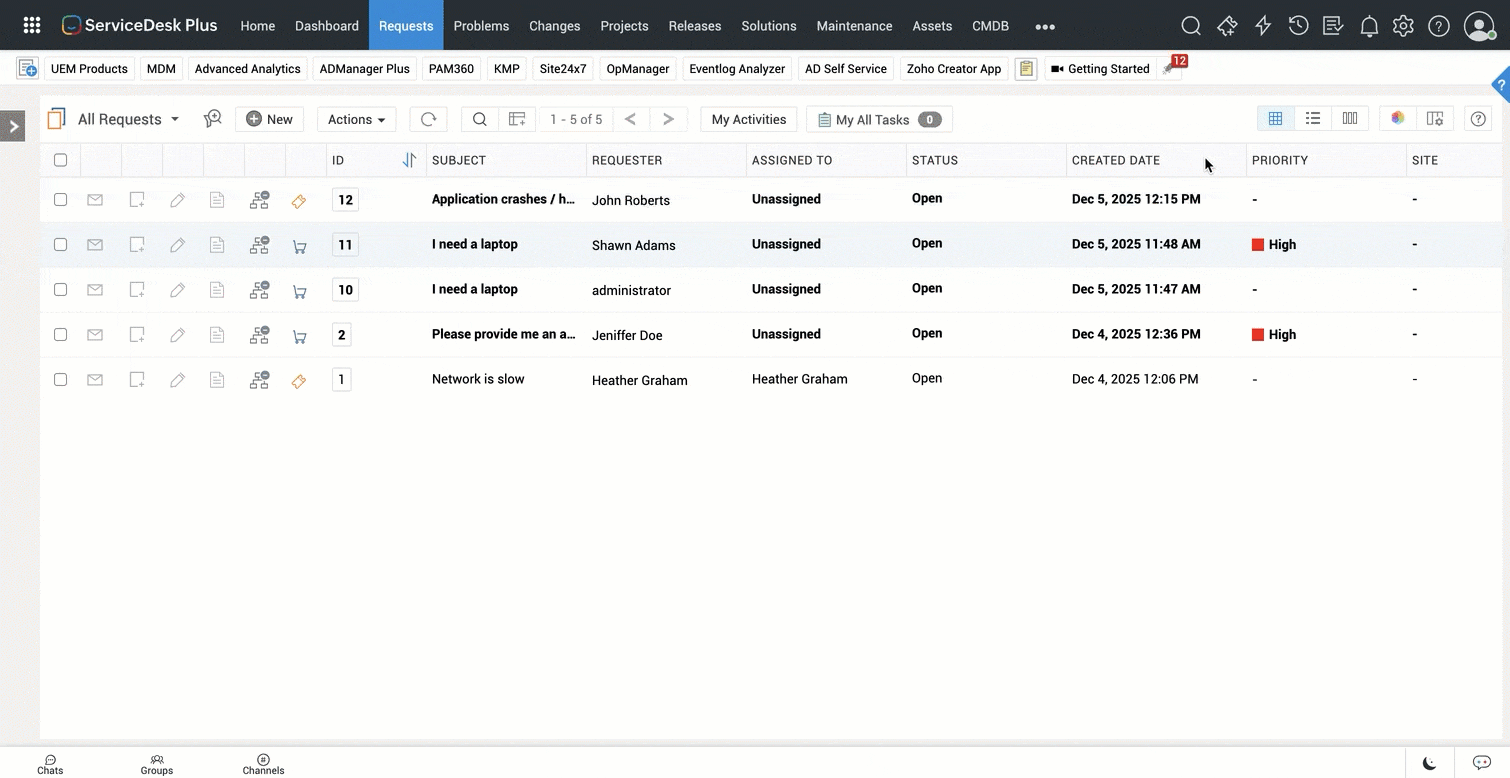Click the edit pencil icon for request 12

(x=177, y=200)
